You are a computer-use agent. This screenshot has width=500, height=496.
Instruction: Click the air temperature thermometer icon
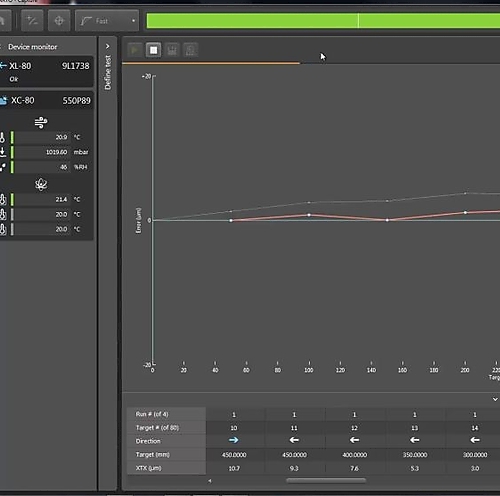pyautogui.click(x=3, y=137)
